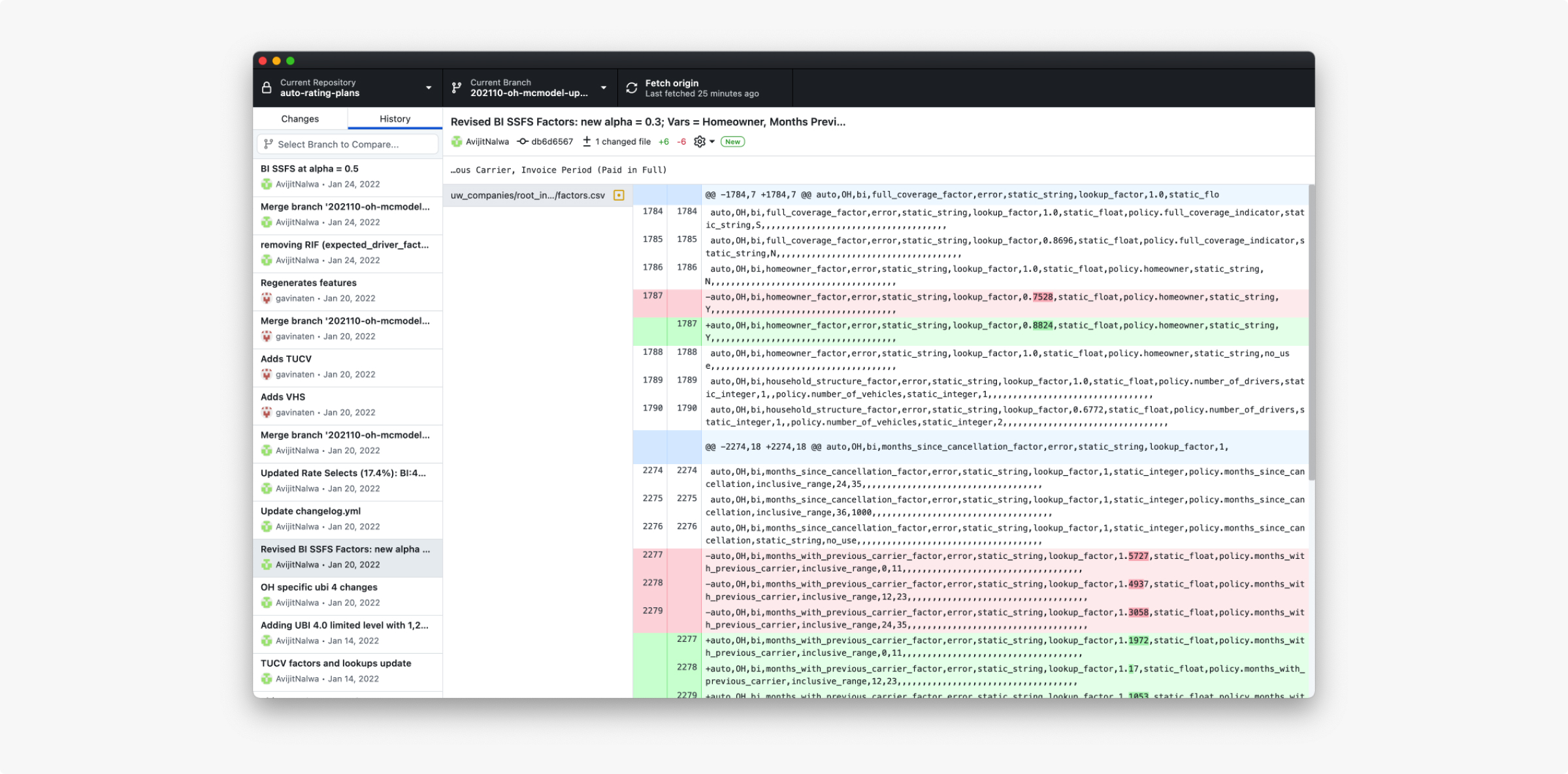The height and width of the screenshot is (774, 1568).
Task: Select factors.csv file in changed list
Action: pos(528,195)
